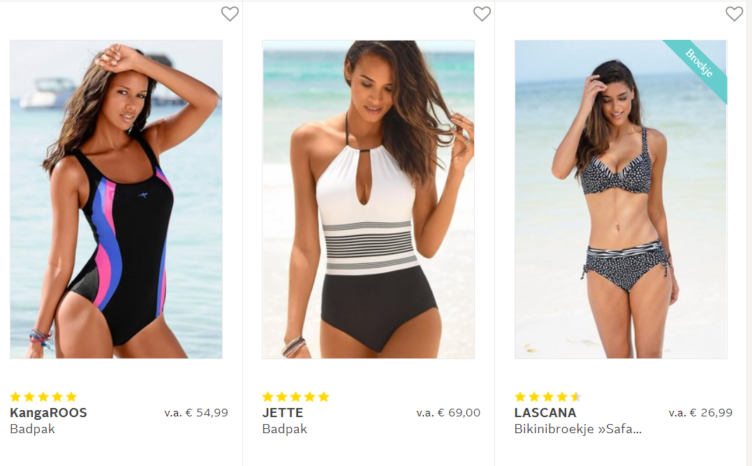Click the KangaROOS brand name
Image resolution: width=752 pixels, height=466 pixels.
tap(48, 412)
